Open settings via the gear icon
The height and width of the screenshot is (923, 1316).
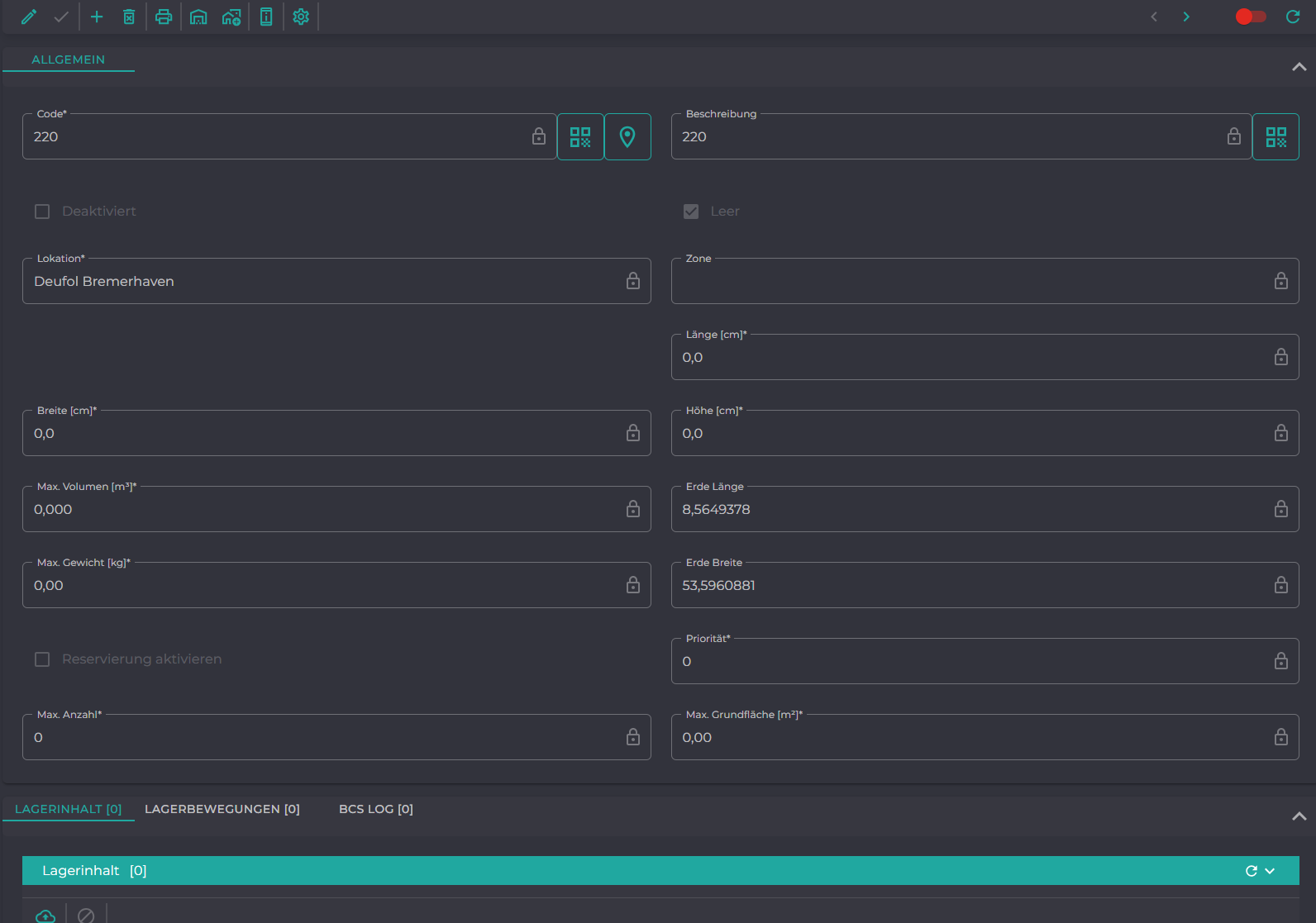(x=301, y=17)
